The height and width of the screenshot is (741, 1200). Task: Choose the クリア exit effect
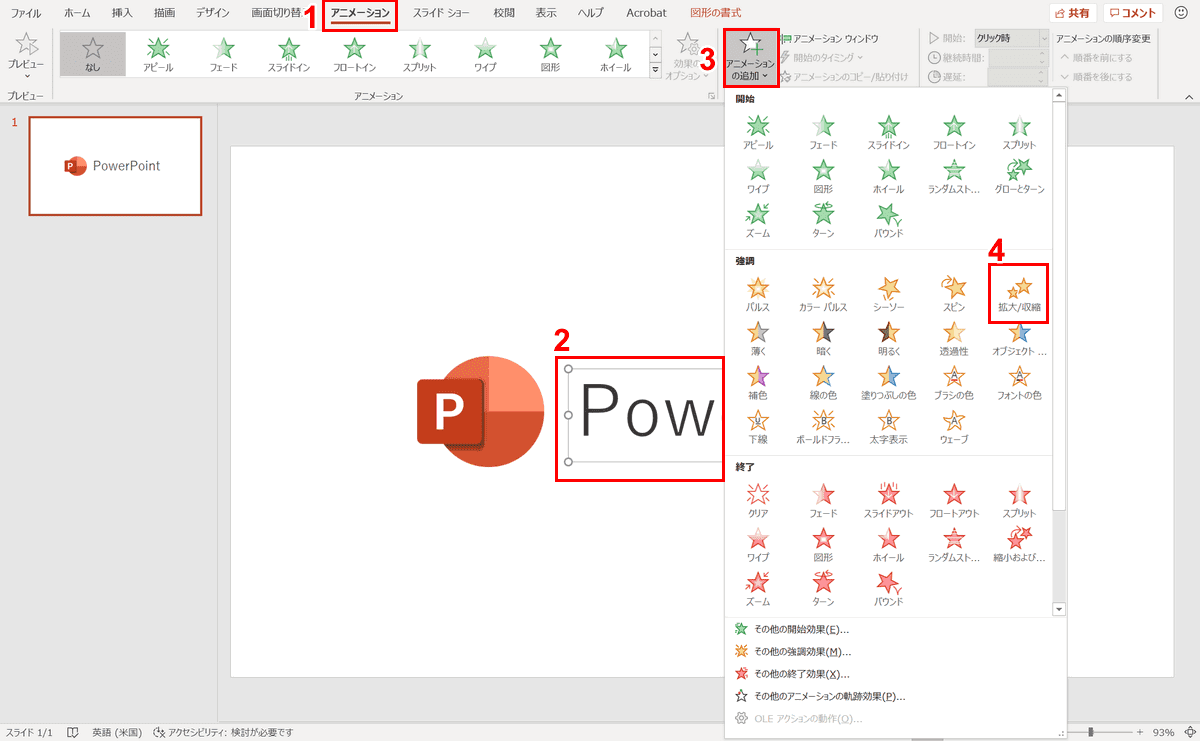tap(758, 501)
